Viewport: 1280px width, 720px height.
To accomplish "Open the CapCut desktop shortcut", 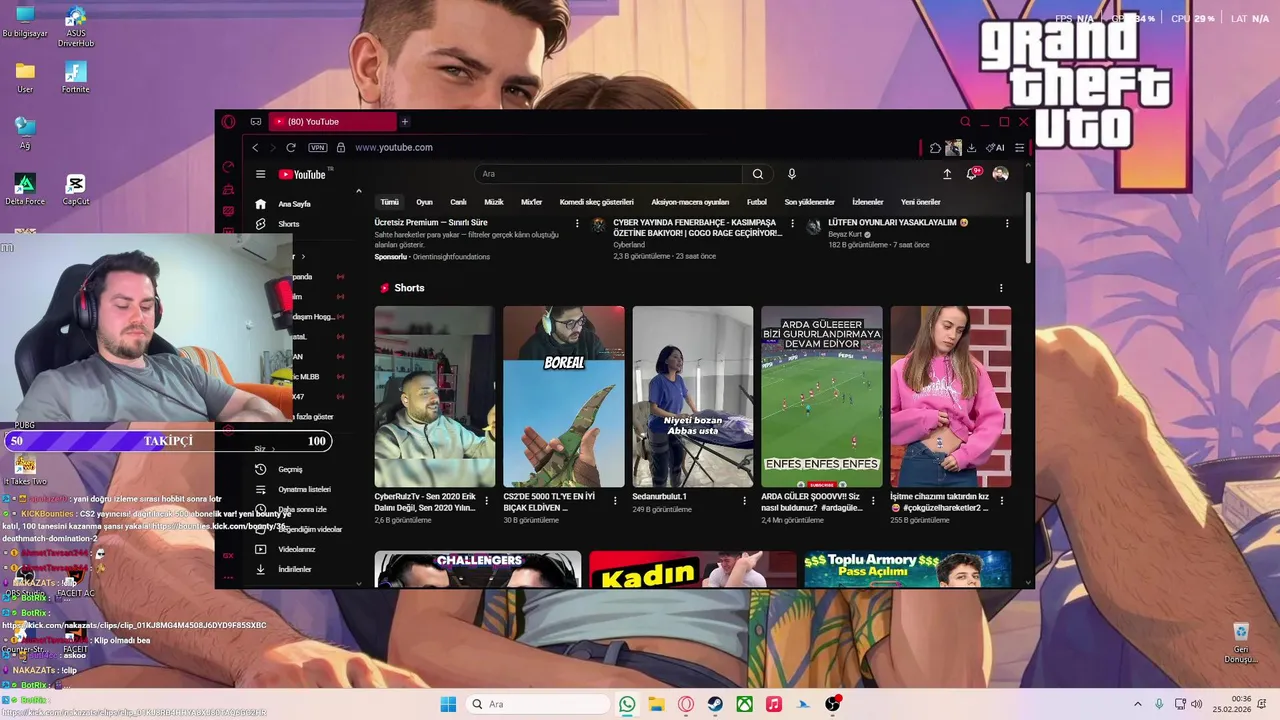I will [x=75, y=190].
